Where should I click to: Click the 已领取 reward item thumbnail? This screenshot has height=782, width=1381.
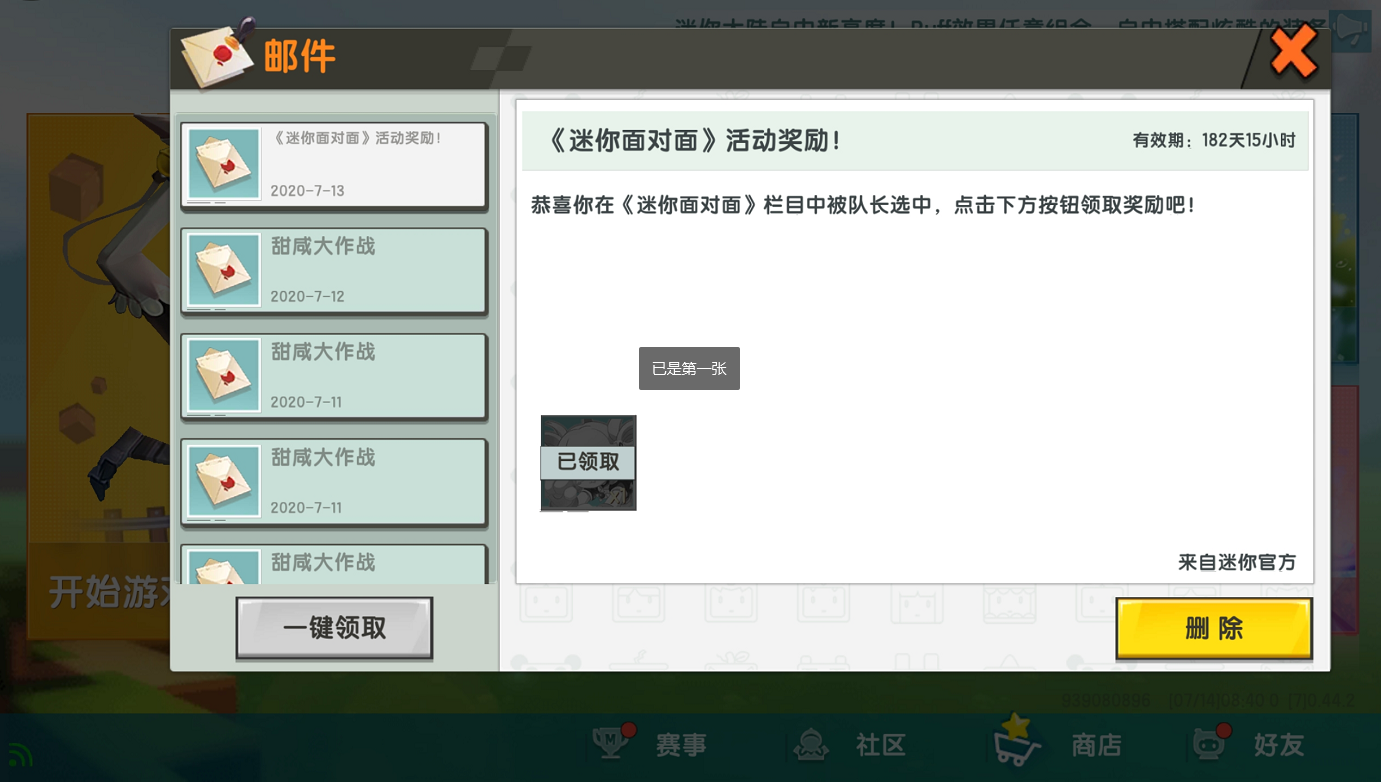coord(588,462)
